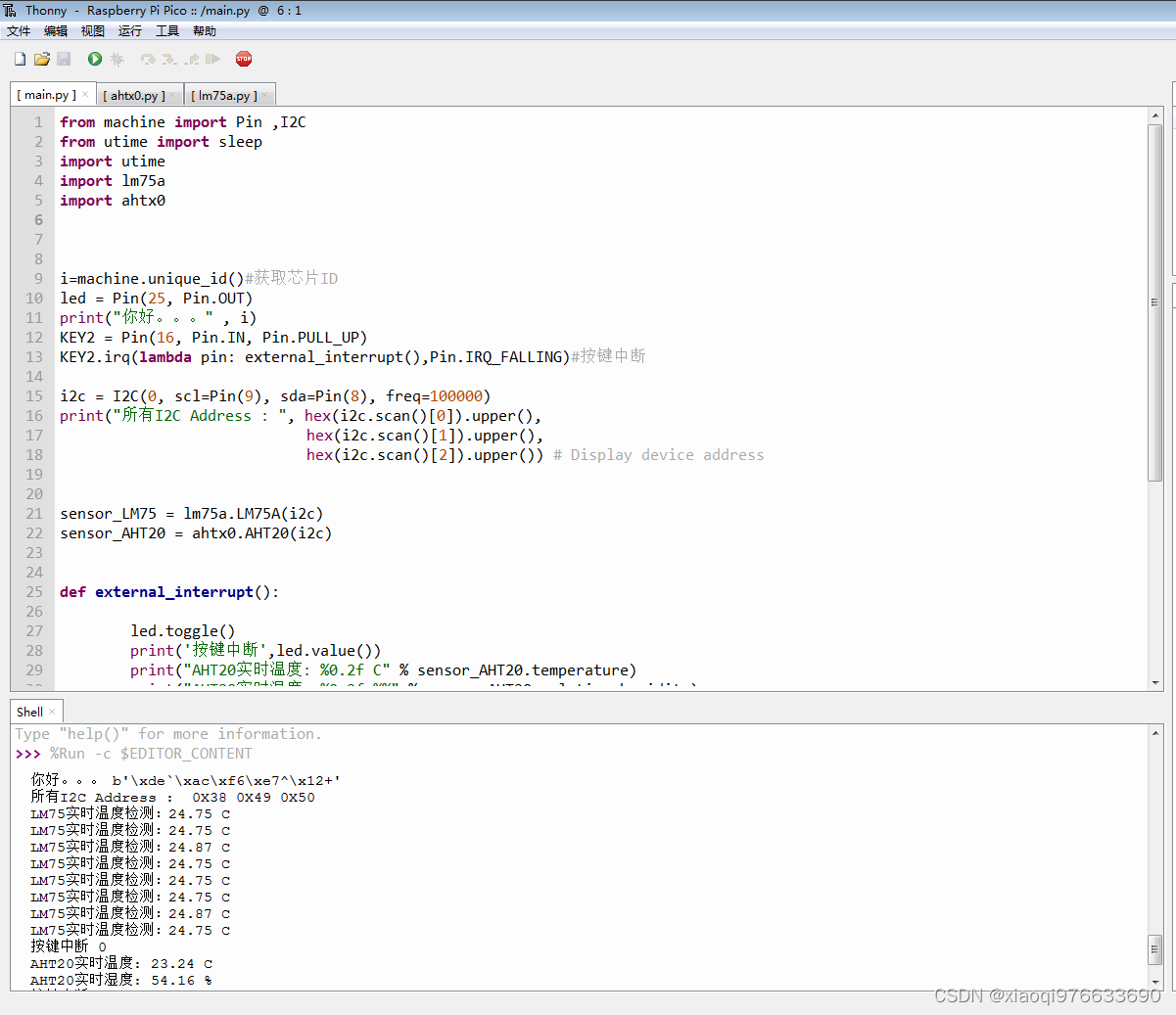Open a file with the folder icon
1176x1015 pixels.
tap(42, 59)
